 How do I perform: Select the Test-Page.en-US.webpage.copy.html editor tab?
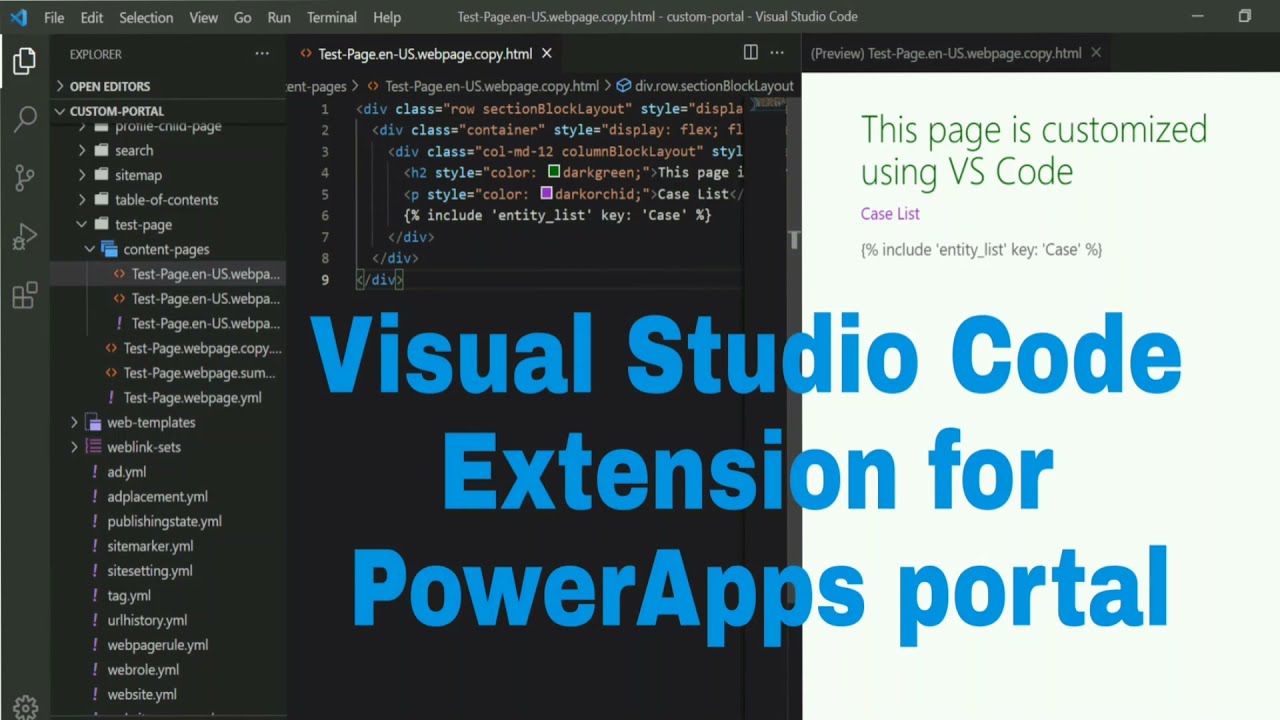pos(425,54)
